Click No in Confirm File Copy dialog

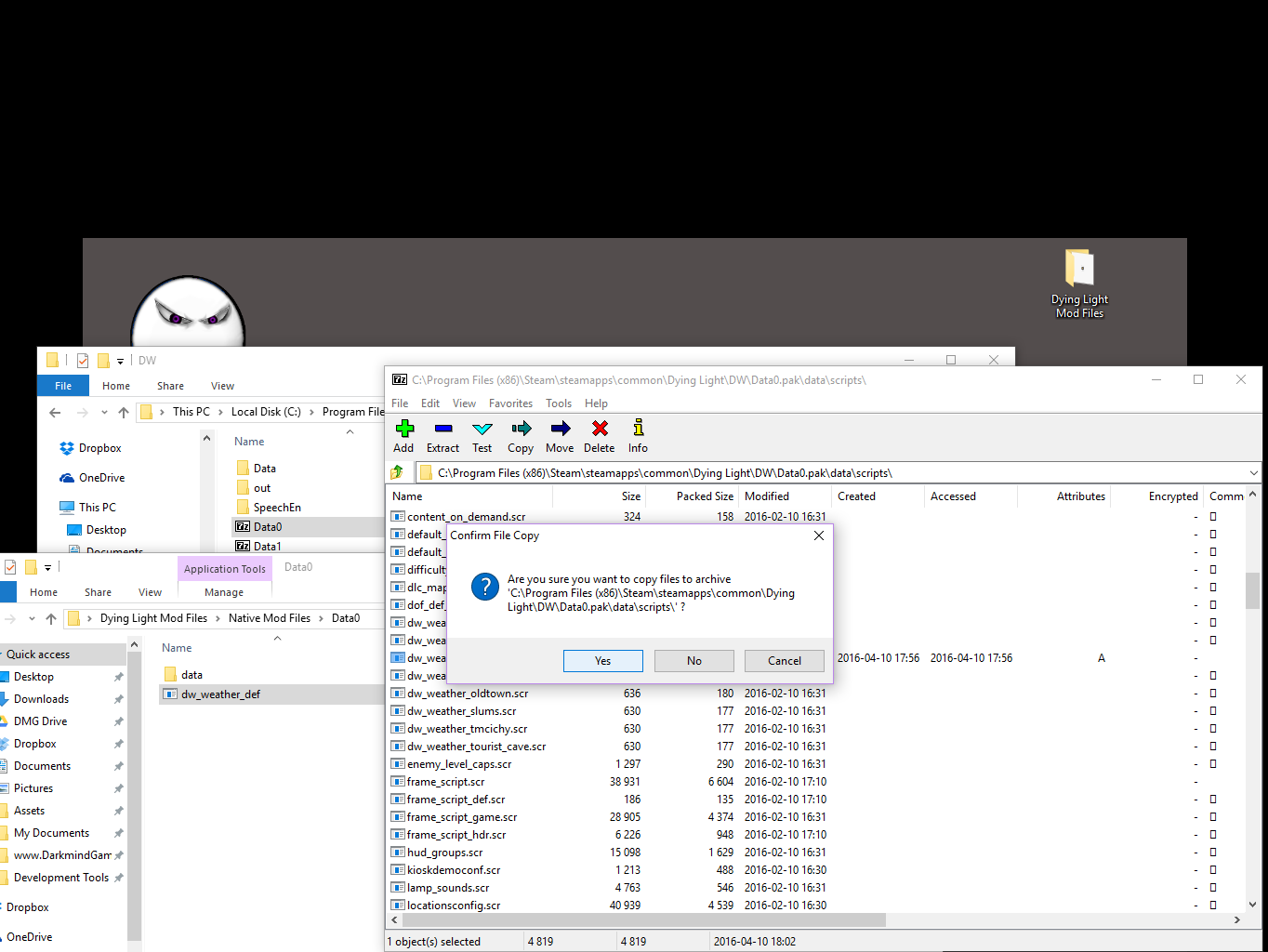tap(694, 661)
